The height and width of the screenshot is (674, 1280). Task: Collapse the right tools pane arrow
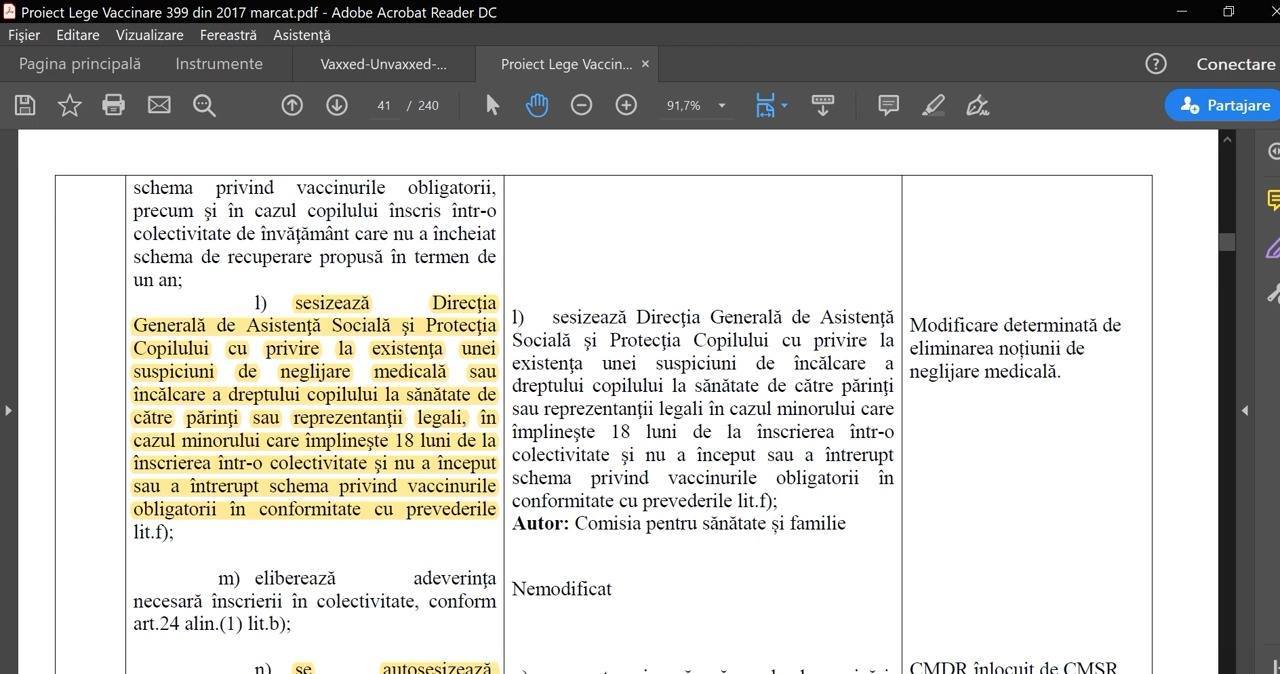(x=1245, y=410)
